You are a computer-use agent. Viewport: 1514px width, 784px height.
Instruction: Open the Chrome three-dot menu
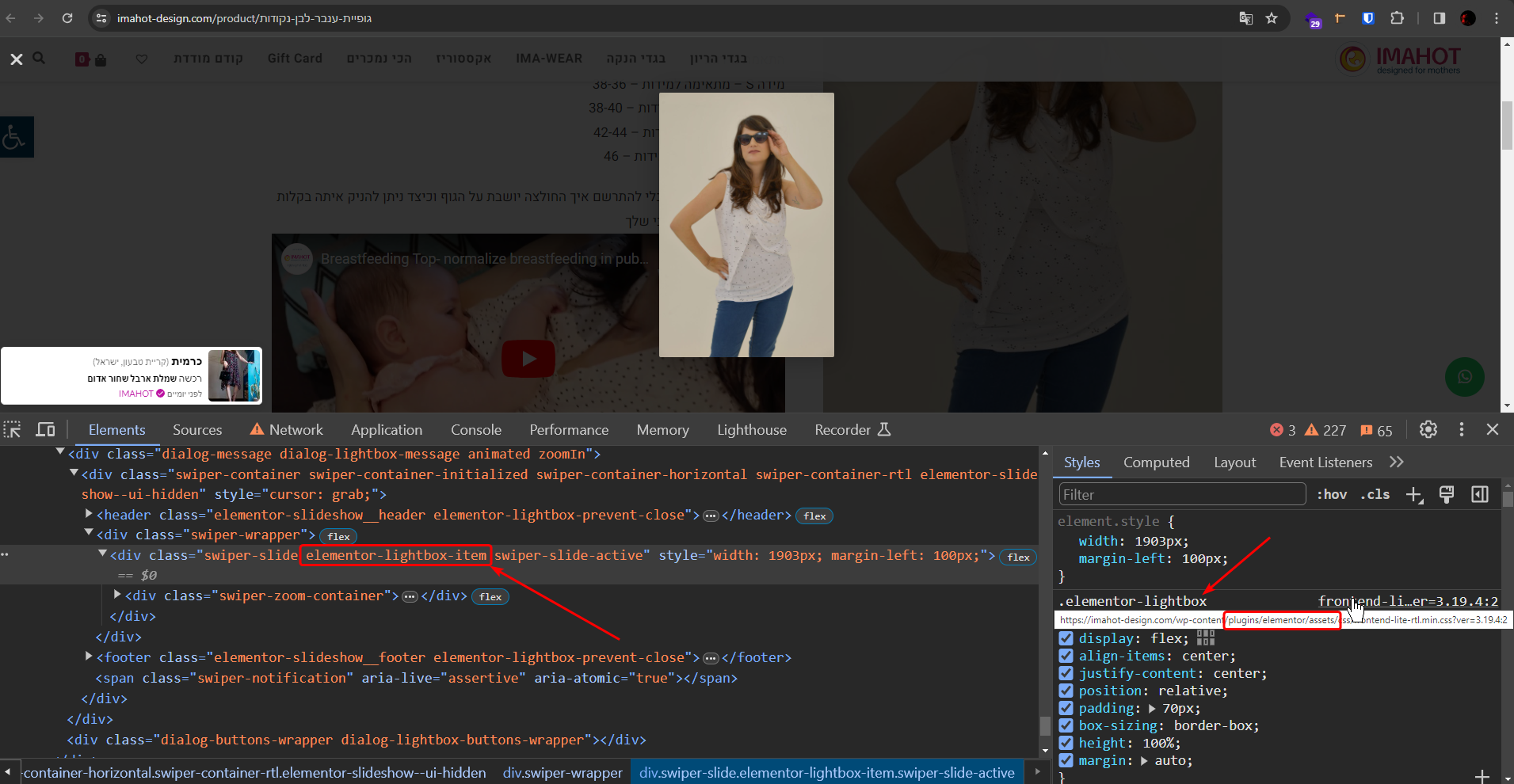pos(1497,18)
